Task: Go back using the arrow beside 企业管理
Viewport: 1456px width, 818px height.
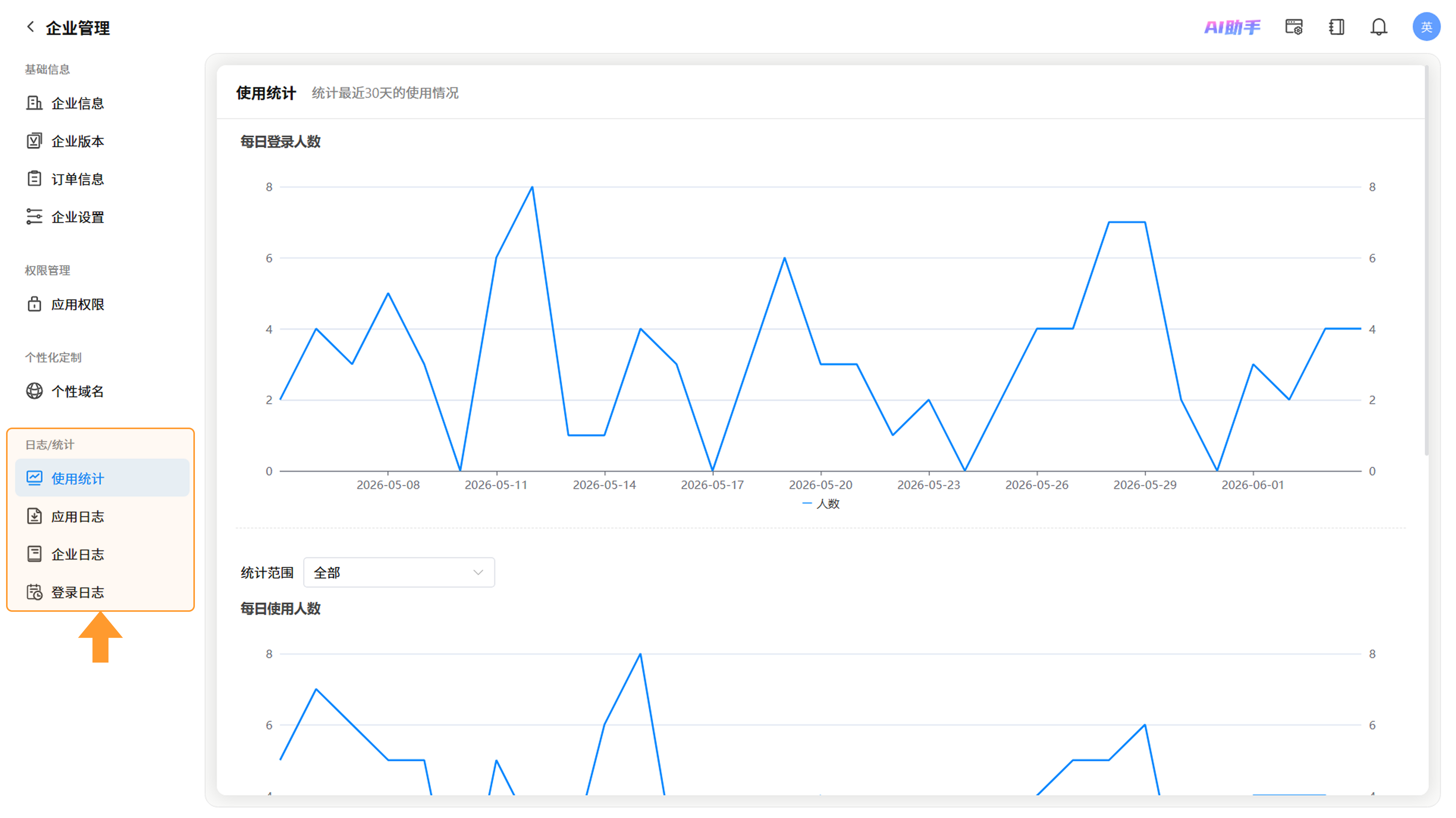Action: [30, 27]
